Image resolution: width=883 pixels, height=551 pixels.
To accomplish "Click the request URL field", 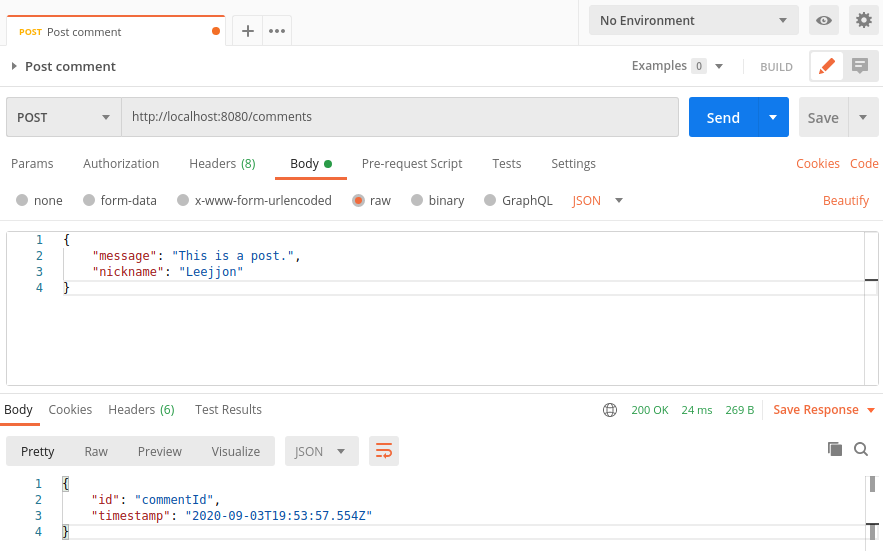I will coord(400,117).
